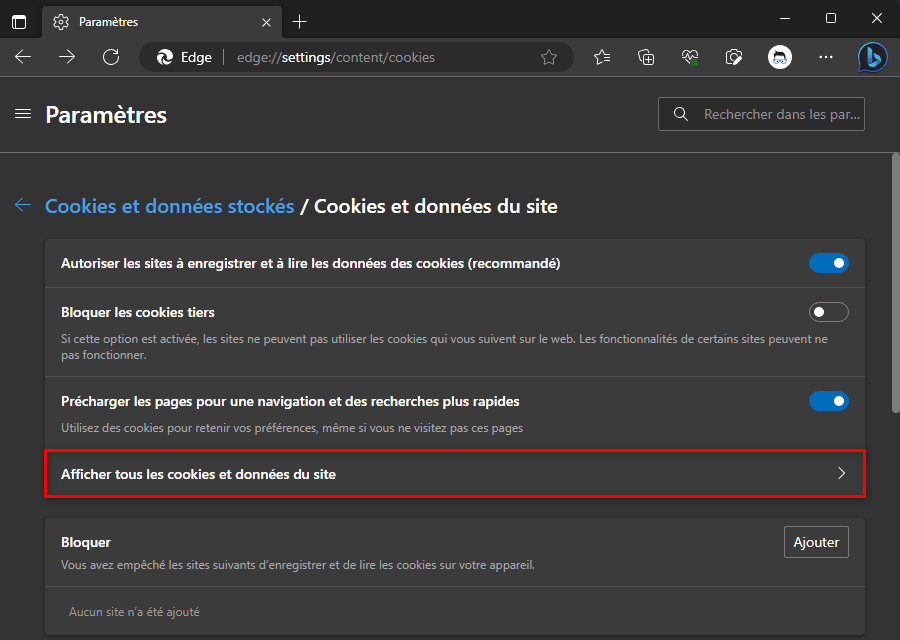Click the browser back arrow
Image resolution: width=900 pixels, height=640 pixels.
(x=23, y=57)
